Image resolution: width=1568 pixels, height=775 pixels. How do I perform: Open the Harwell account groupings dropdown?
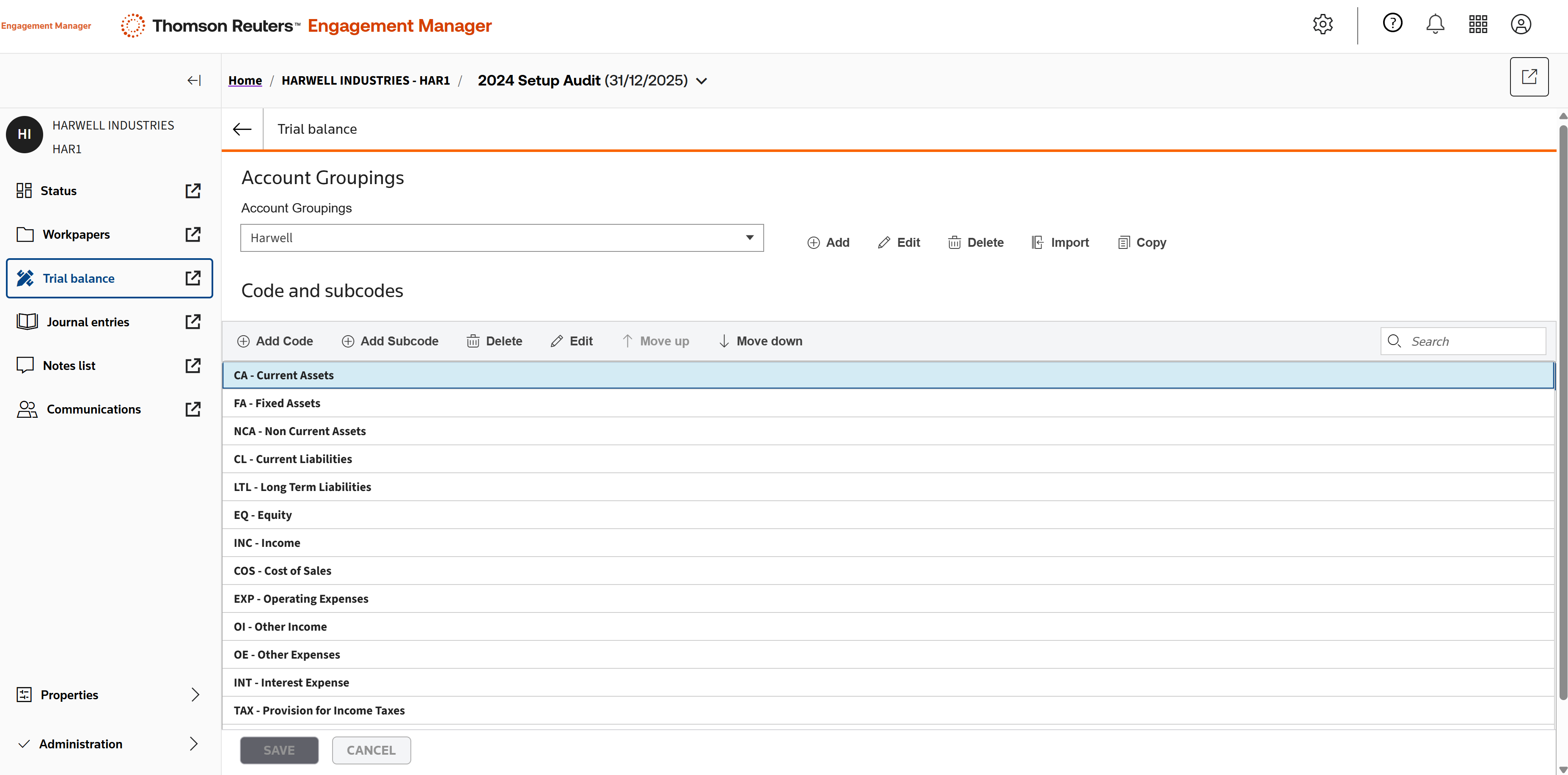pos(501,238)
